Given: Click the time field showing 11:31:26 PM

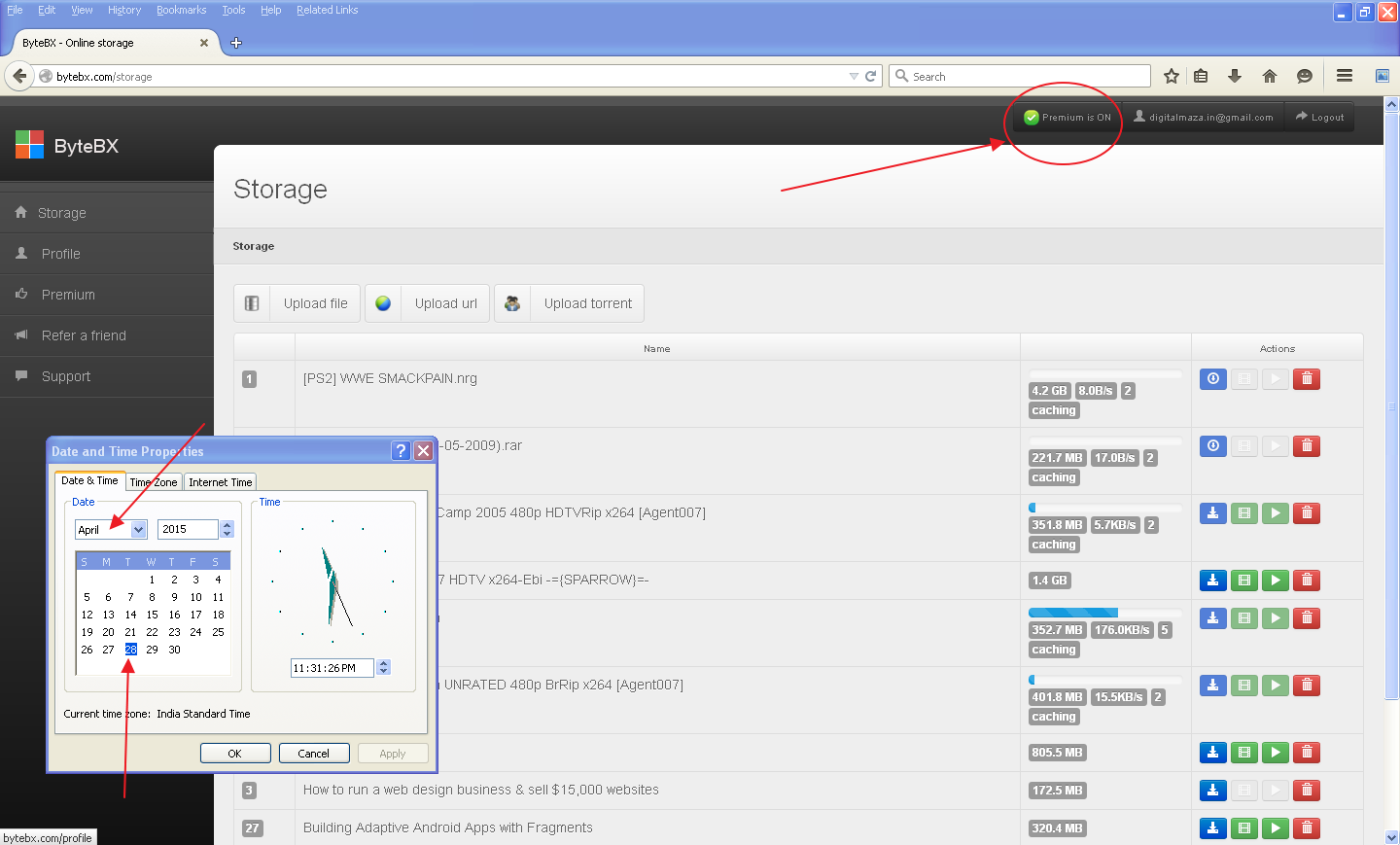Looking at the screenshot, I should point(332,668).
